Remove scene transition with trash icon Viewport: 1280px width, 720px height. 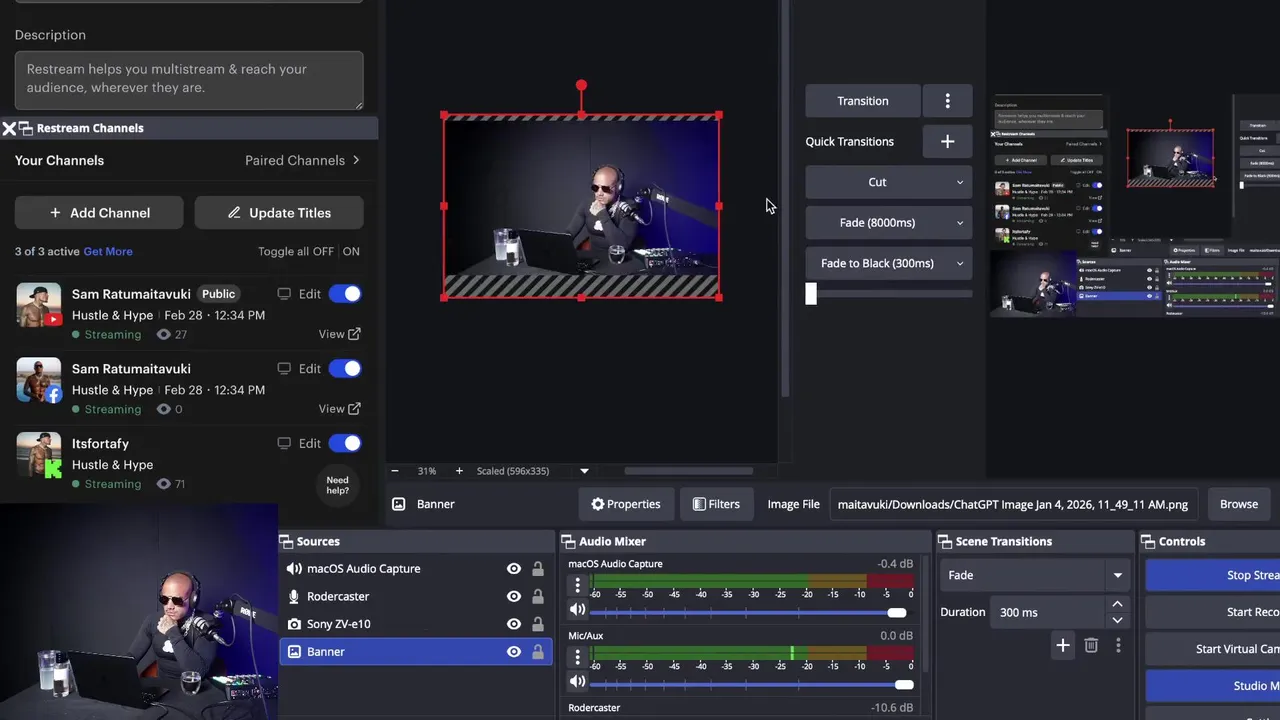(x=1091, y=646)
